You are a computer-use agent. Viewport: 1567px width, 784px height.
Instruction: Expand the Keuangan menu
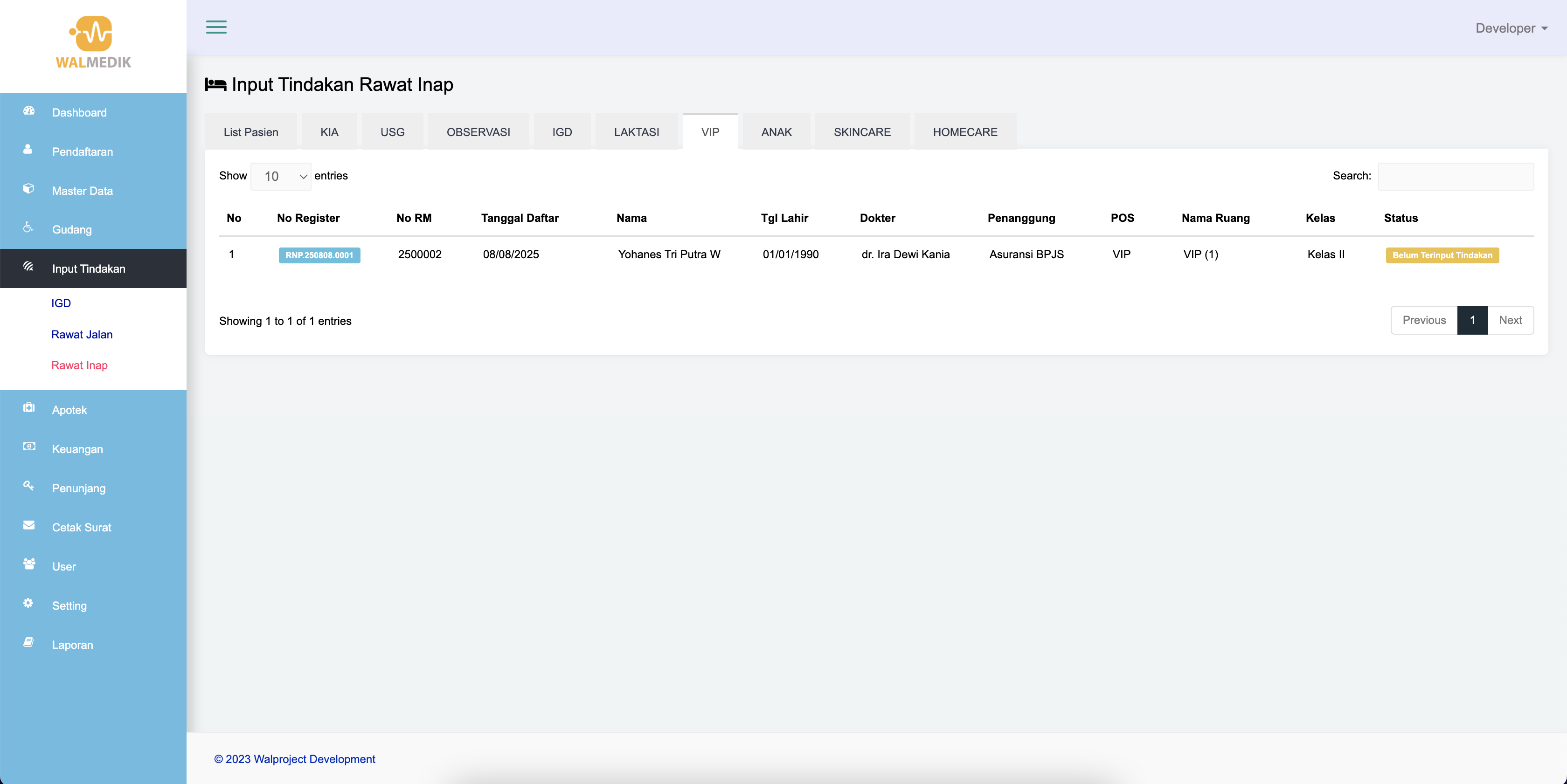coord(93,448)
